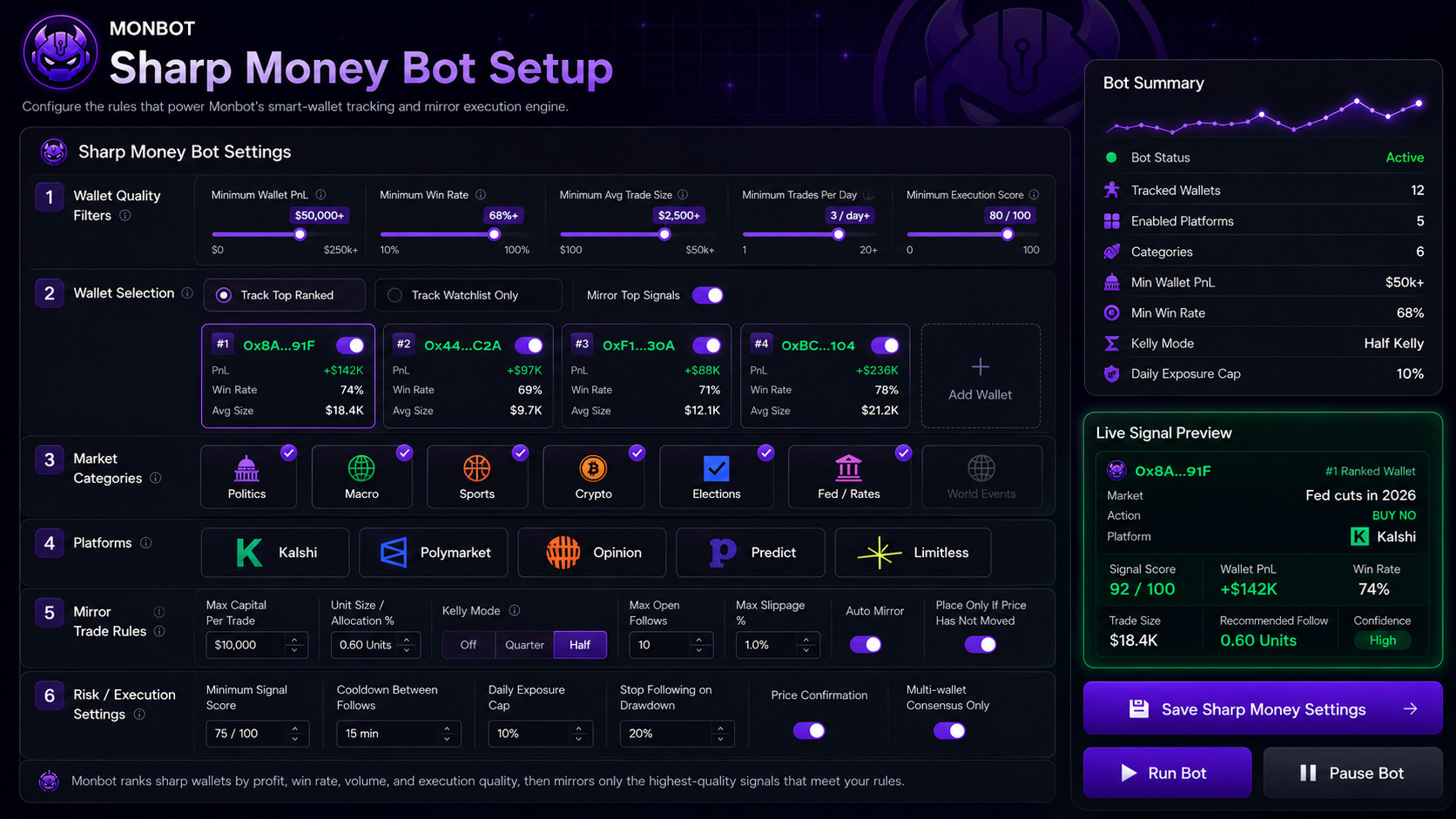Step the Max Capital Per Trade spinner
Image resolution: width=1456 pixels, height=819 pixels.
click(x=294, y=645)
